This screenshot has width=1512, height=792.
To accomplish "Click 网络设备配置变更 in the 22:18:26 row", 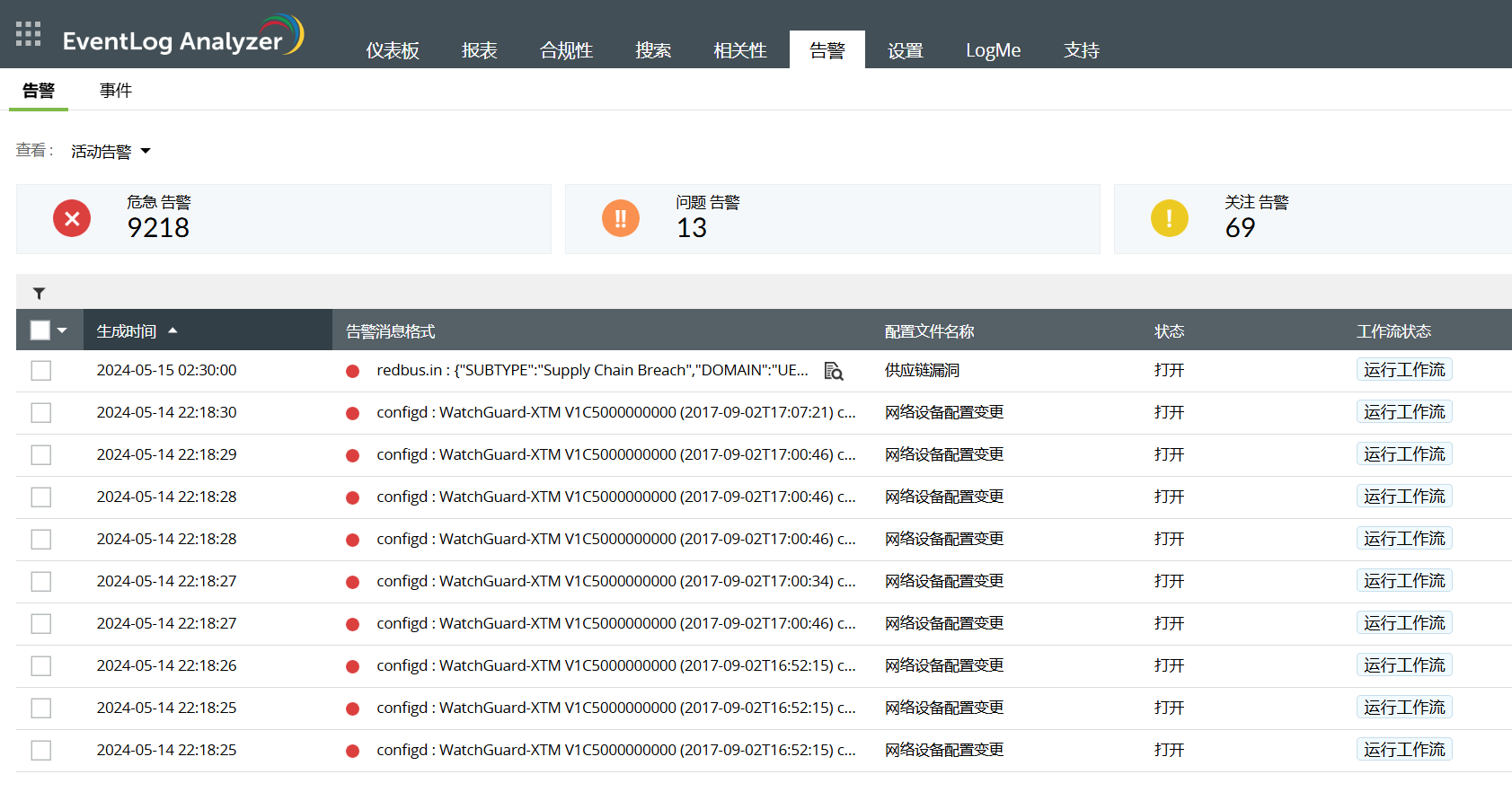I will (x=944, y=665).
